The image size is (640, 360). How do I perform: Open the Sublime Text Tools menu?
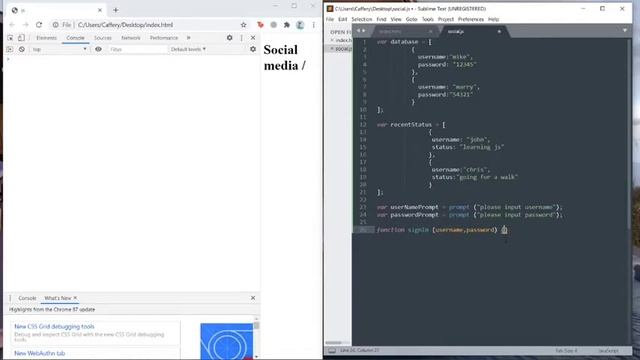coord(427,19)
